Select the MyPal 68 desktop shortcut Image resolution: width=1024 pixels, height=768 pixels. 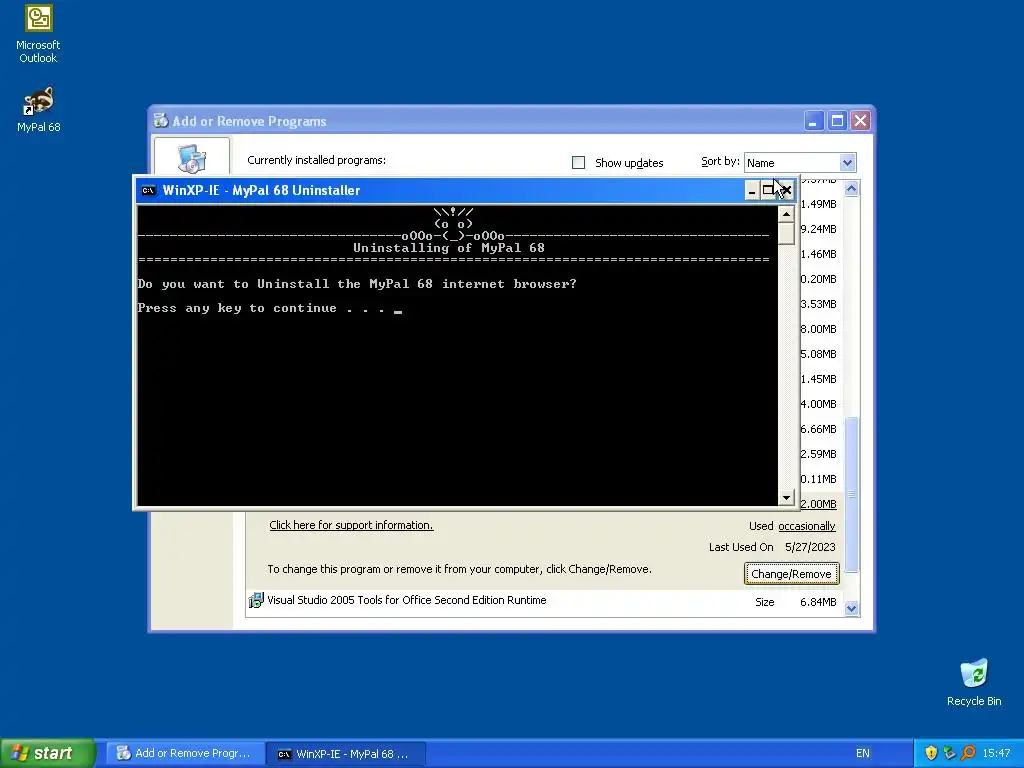(39, 110)
